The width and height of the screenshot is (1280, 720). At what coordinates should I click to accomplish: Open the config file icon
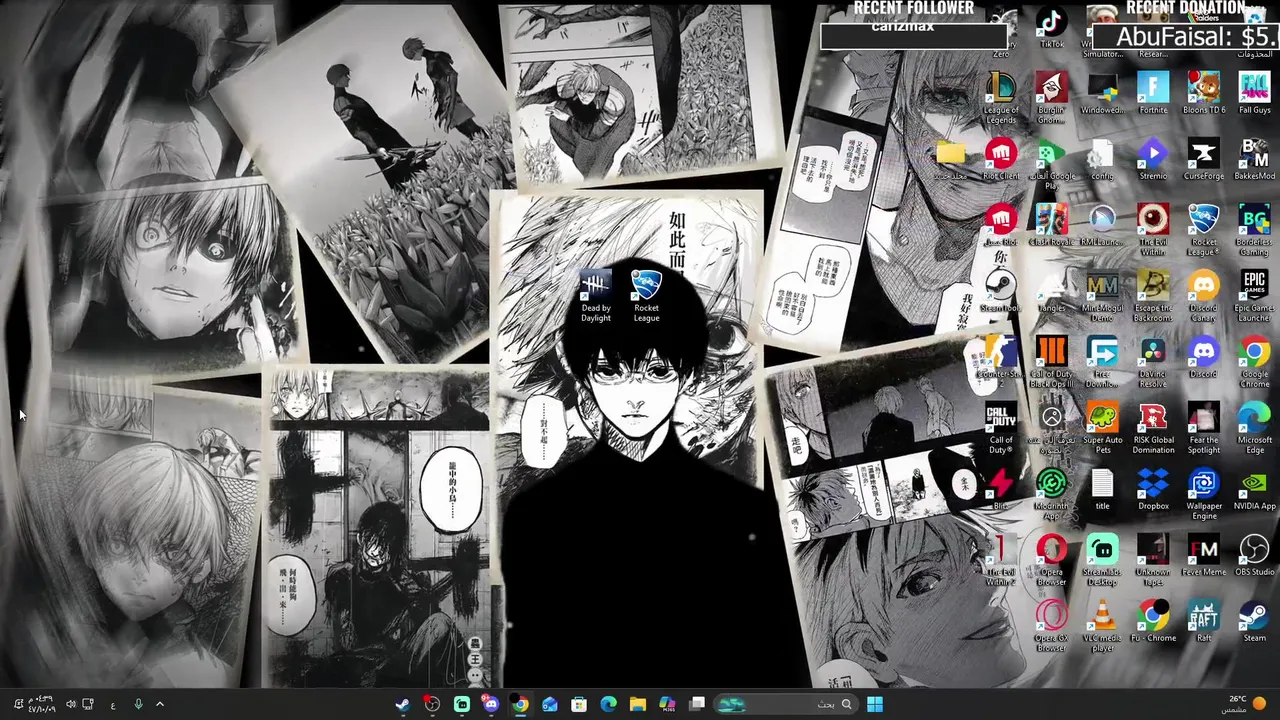[x=1102, y=160]
